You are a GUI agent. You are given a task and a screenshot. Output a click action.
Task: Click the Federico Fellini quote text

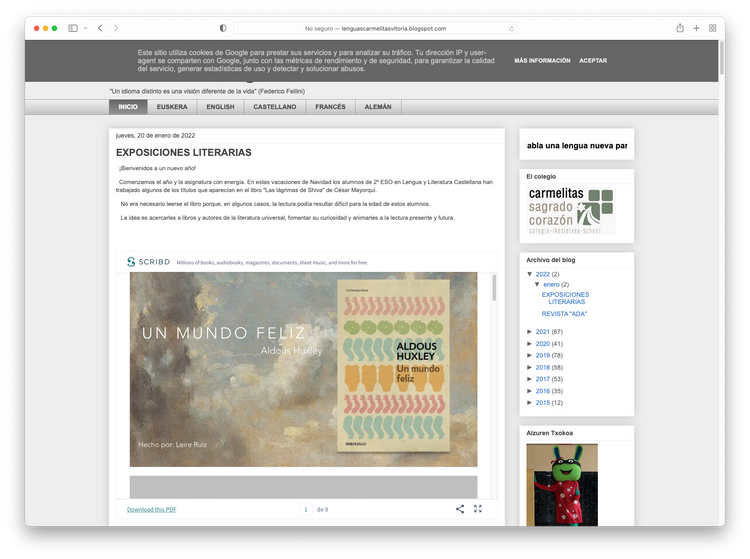point(207,91)
